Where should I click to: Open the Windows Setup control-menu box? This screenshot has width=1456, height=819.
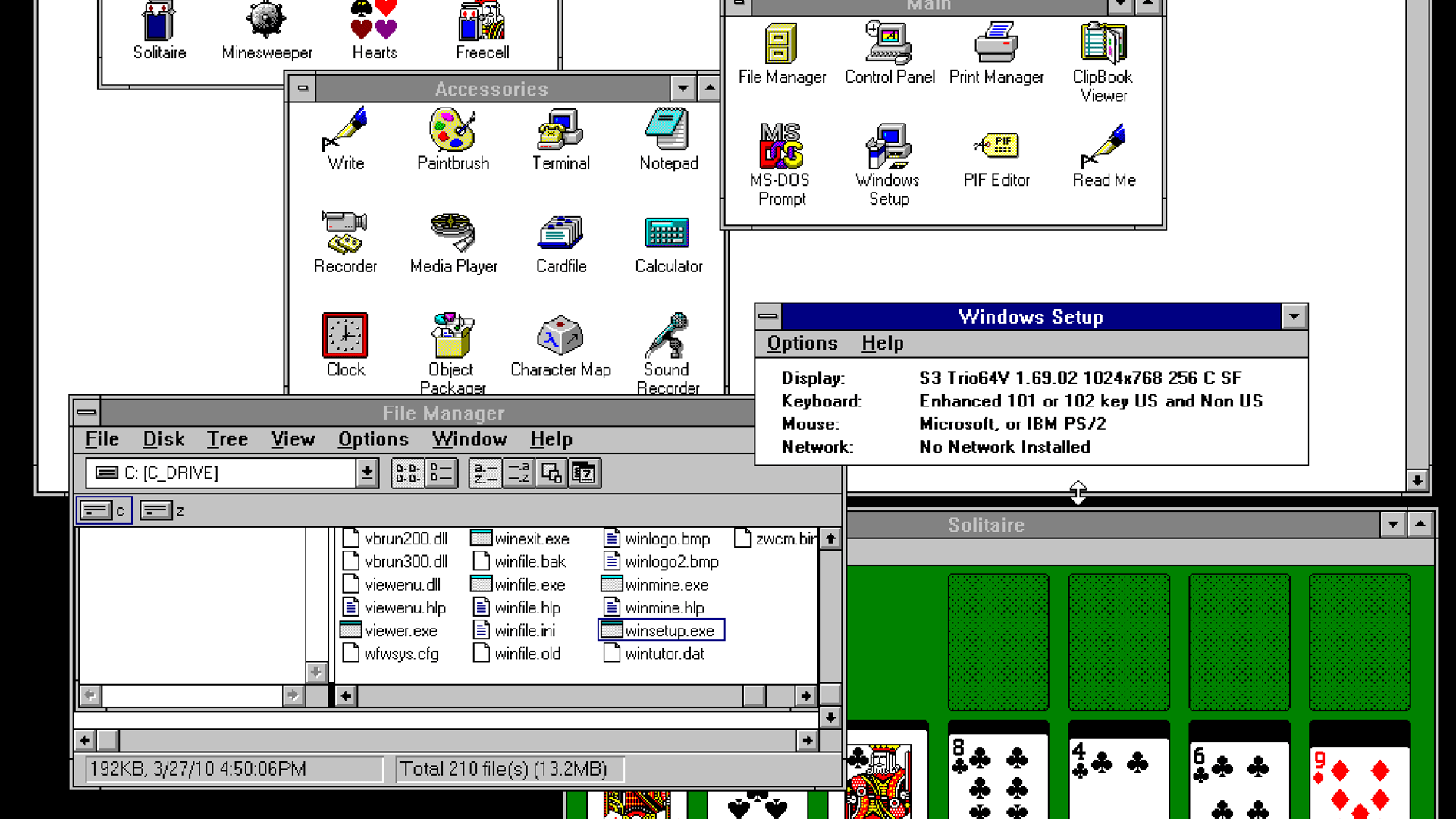coord(768,316)
